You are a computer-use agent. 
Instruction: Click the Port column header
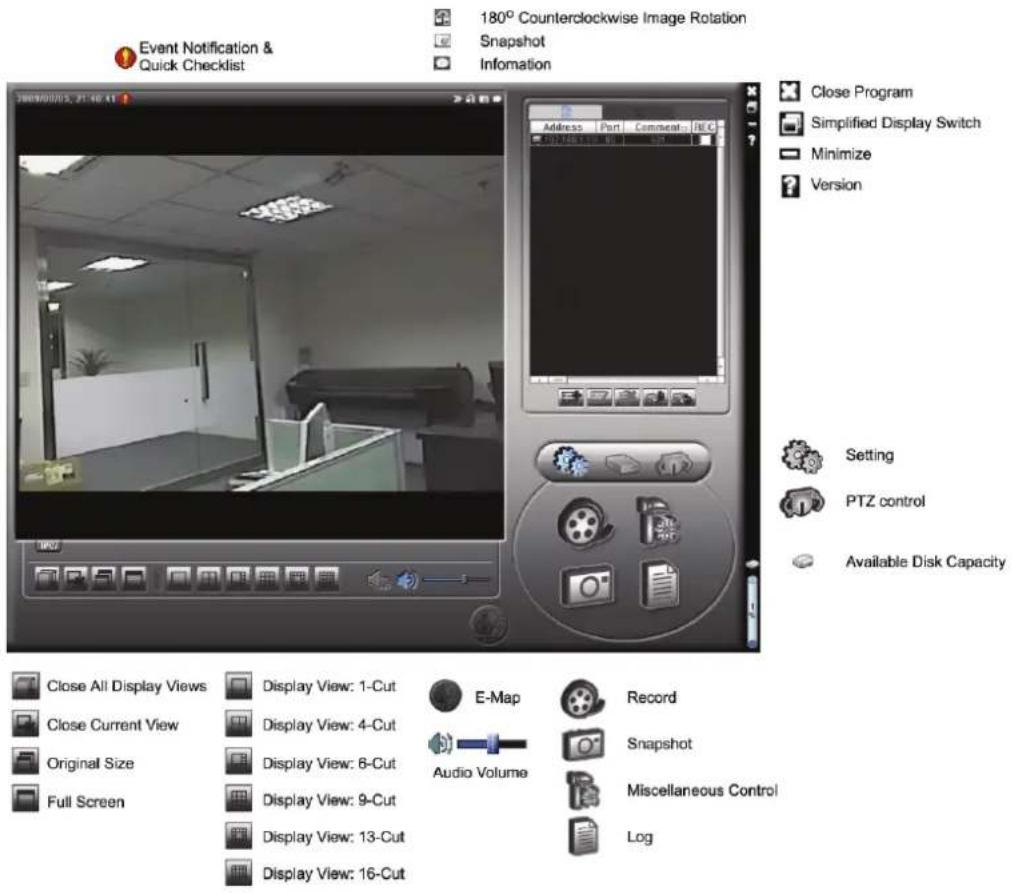pos(609,127)
